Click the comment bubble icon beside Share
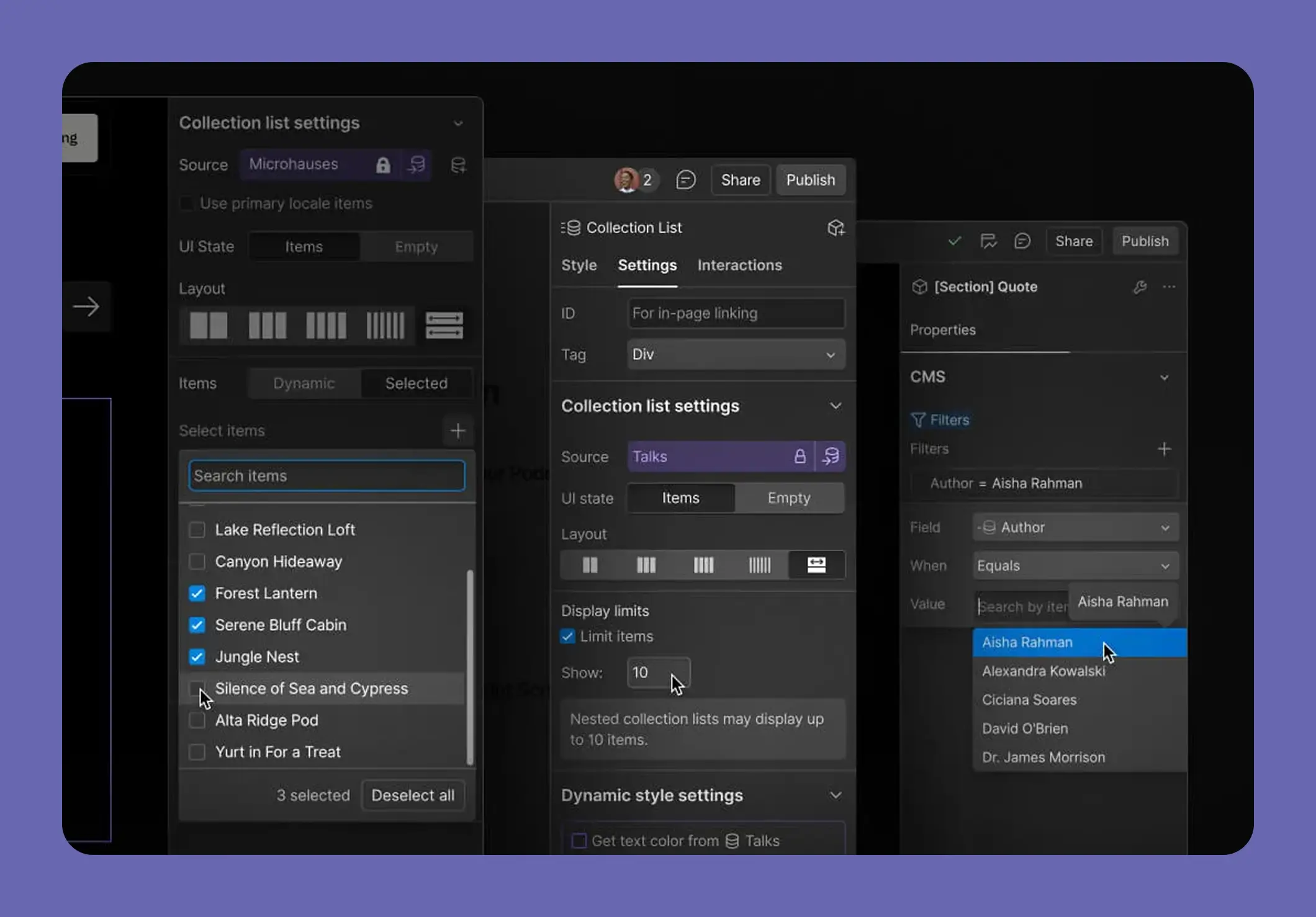Image resolution: width=1316 pixels, height=917 pixels. coord(685,180)
